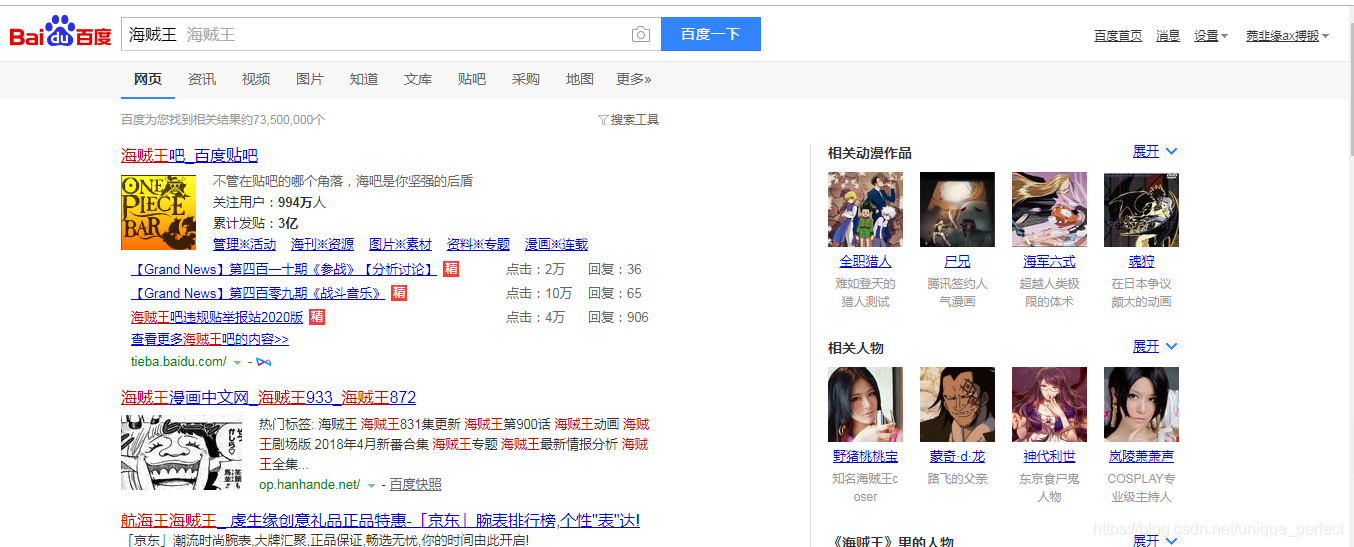Open the green dropdown arrow after op.hanhande.net
The image size is (1354, 547).
pos(371,485)
